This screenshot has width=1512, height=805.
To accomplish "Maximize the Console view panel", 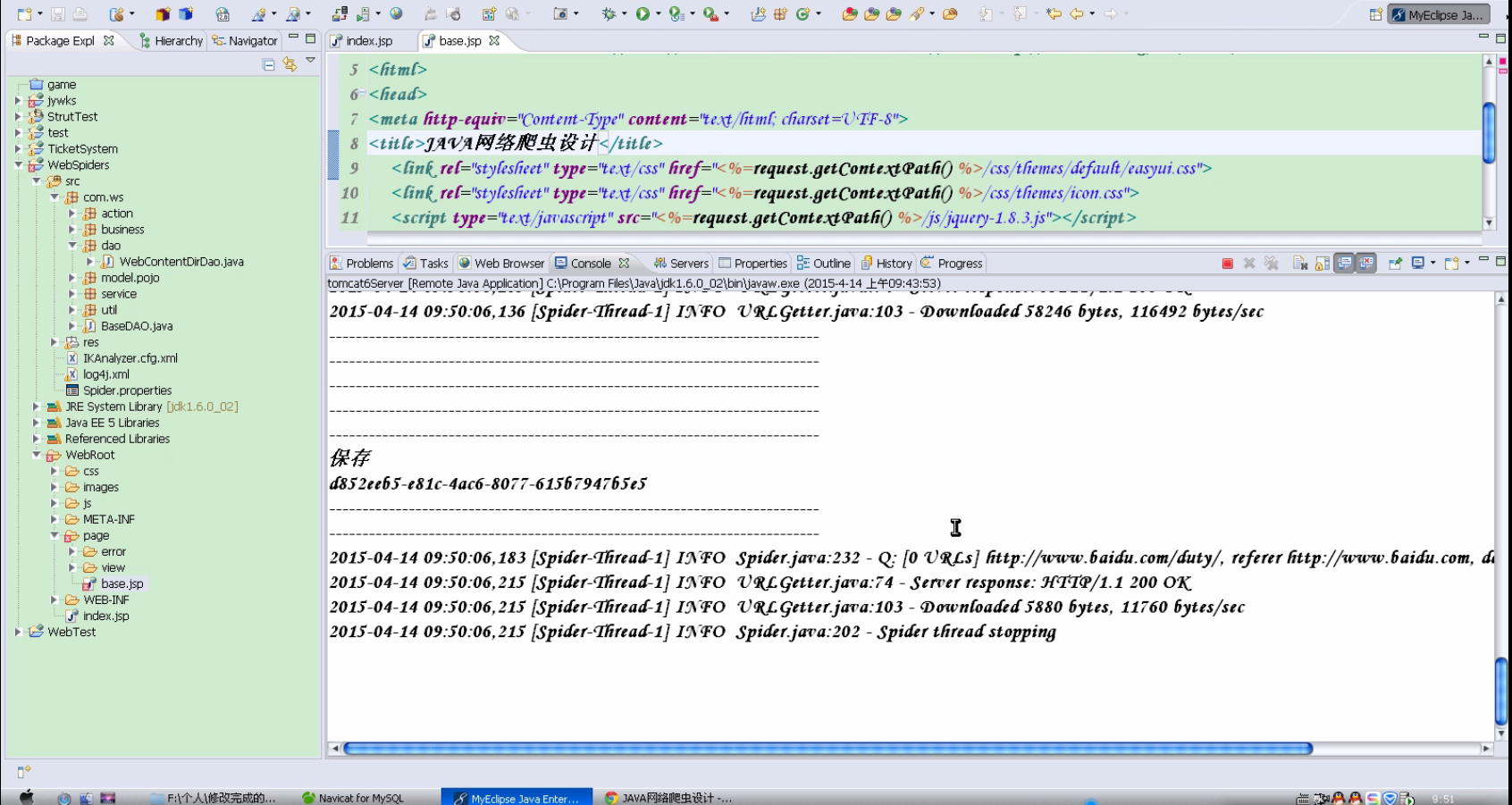I will pyautogui.click(x=1500, y=261).
